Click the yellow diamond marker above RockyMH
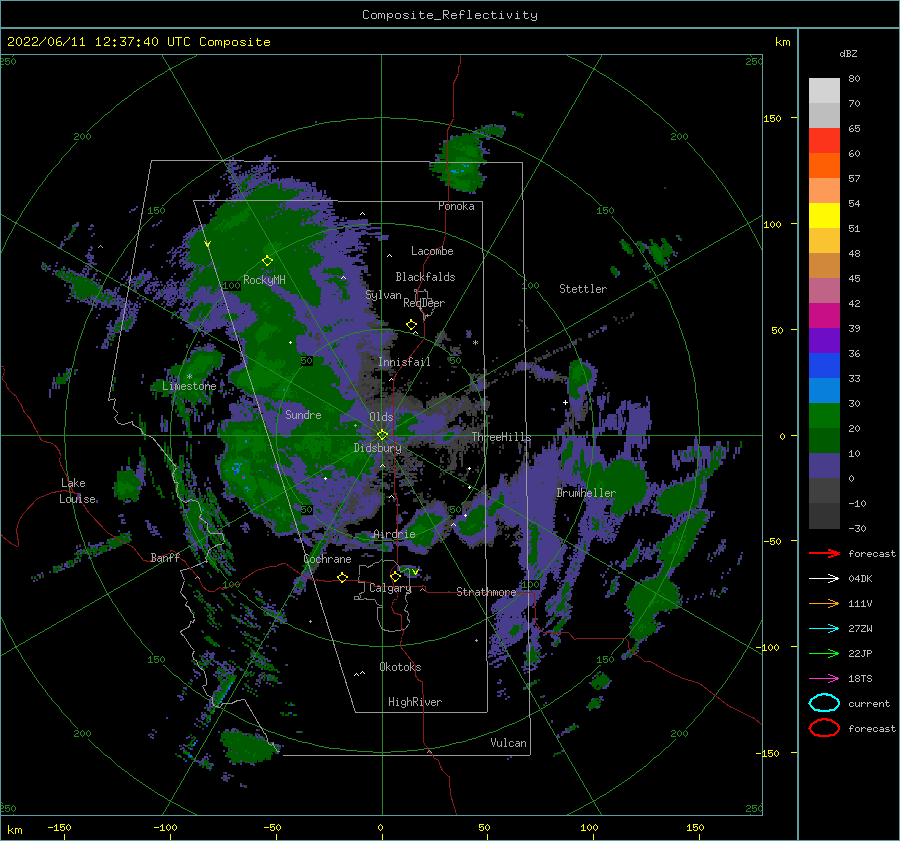Viewport: 900px width, 841px height. [x=267, y=261]
